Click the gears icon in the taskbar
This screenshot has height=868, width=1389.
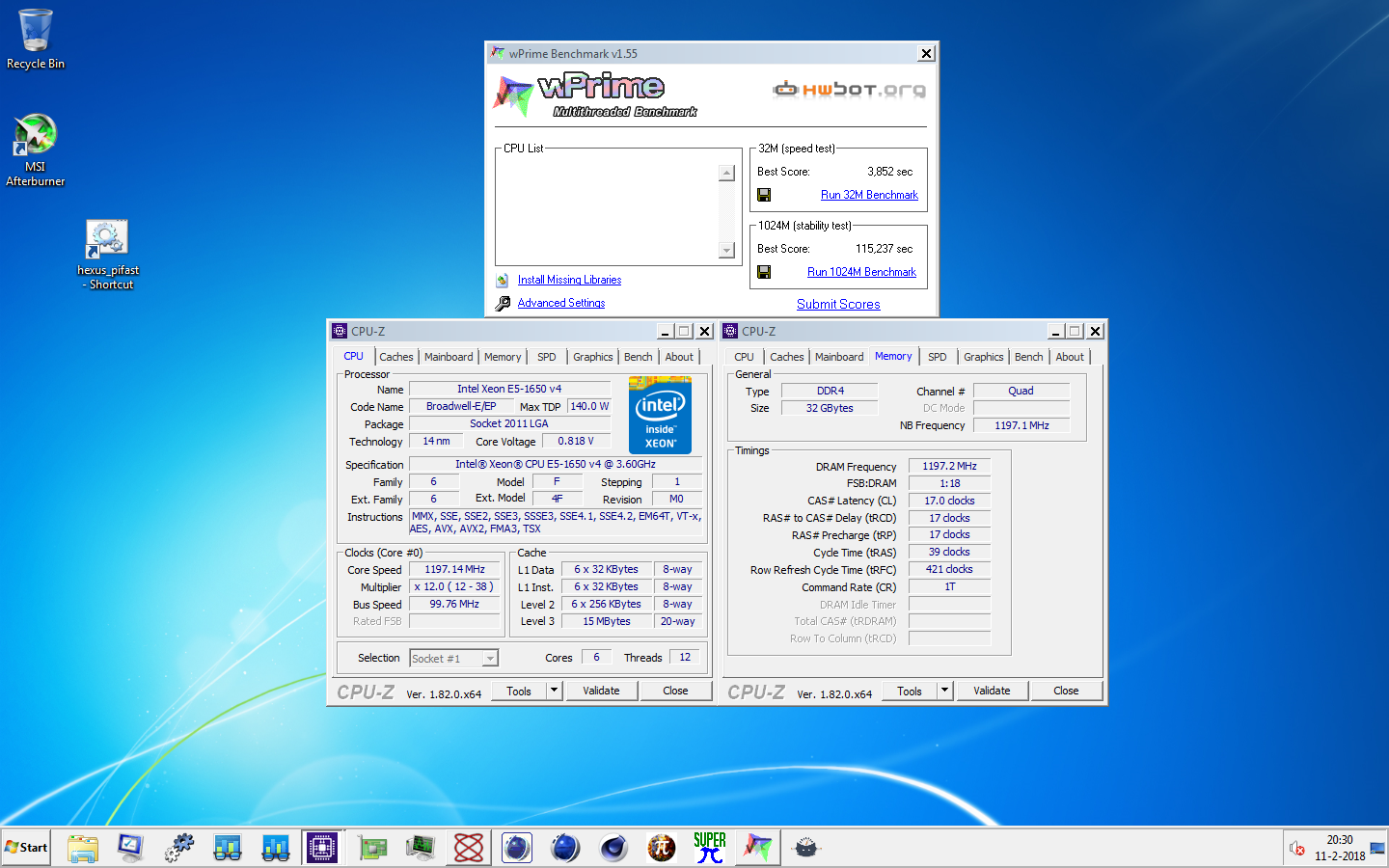coord(179,848)
